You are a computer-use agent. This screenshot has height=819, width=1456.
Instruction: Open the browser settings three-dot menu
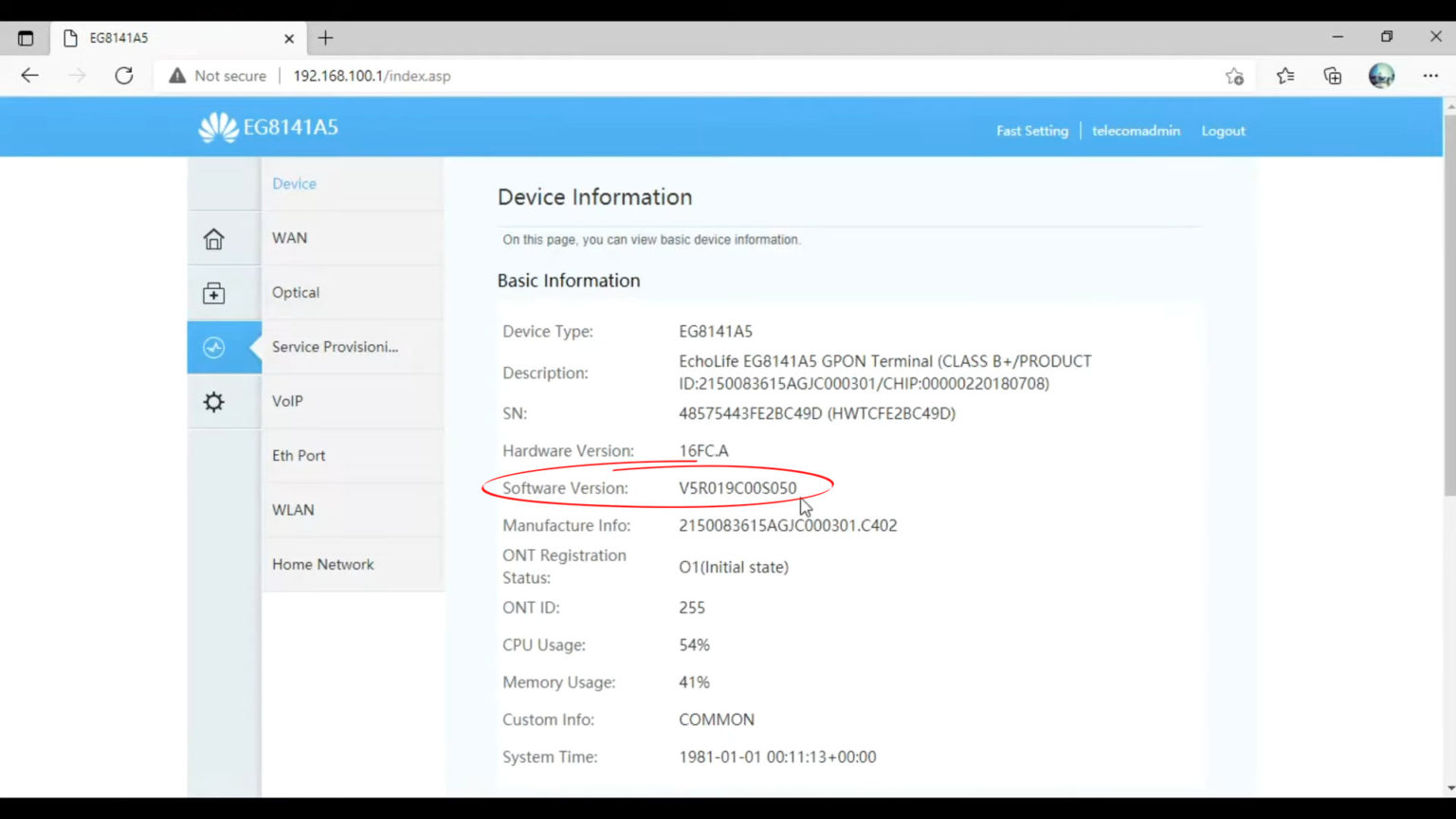pos(1429,76)
